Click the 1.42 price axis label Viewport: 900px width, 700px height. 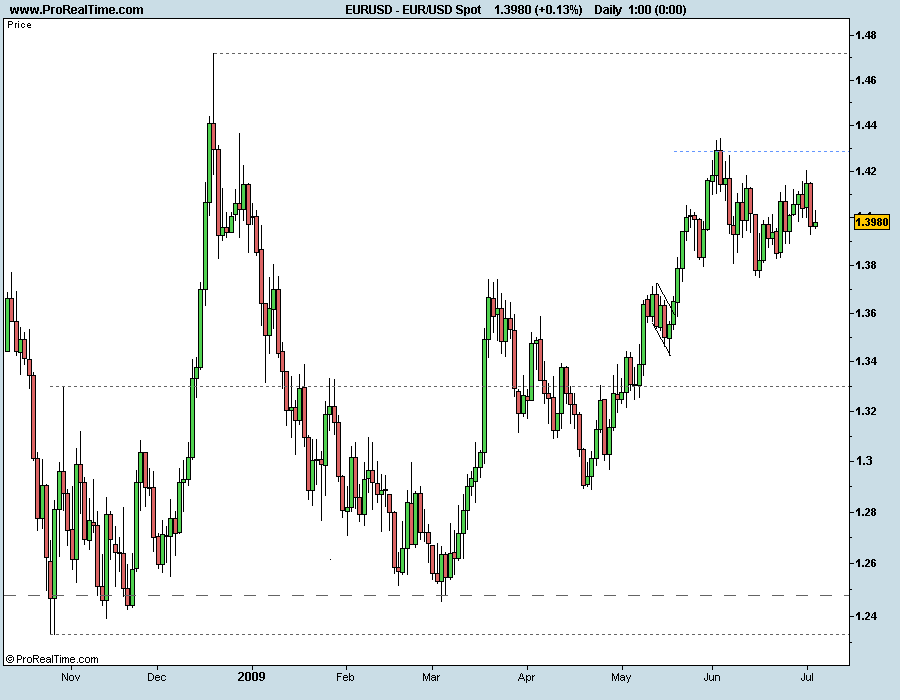pos(866,171)
